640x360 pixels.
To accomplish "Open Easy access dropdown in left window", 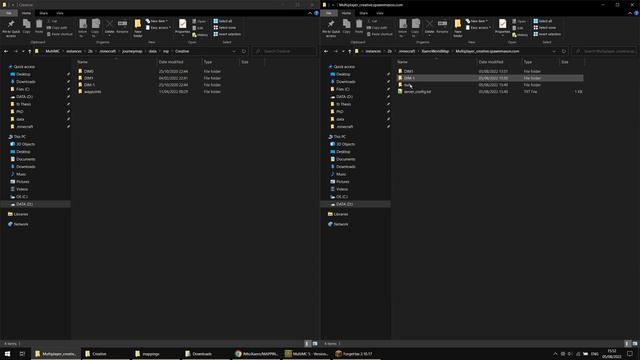I will click(x=158, y=28).
